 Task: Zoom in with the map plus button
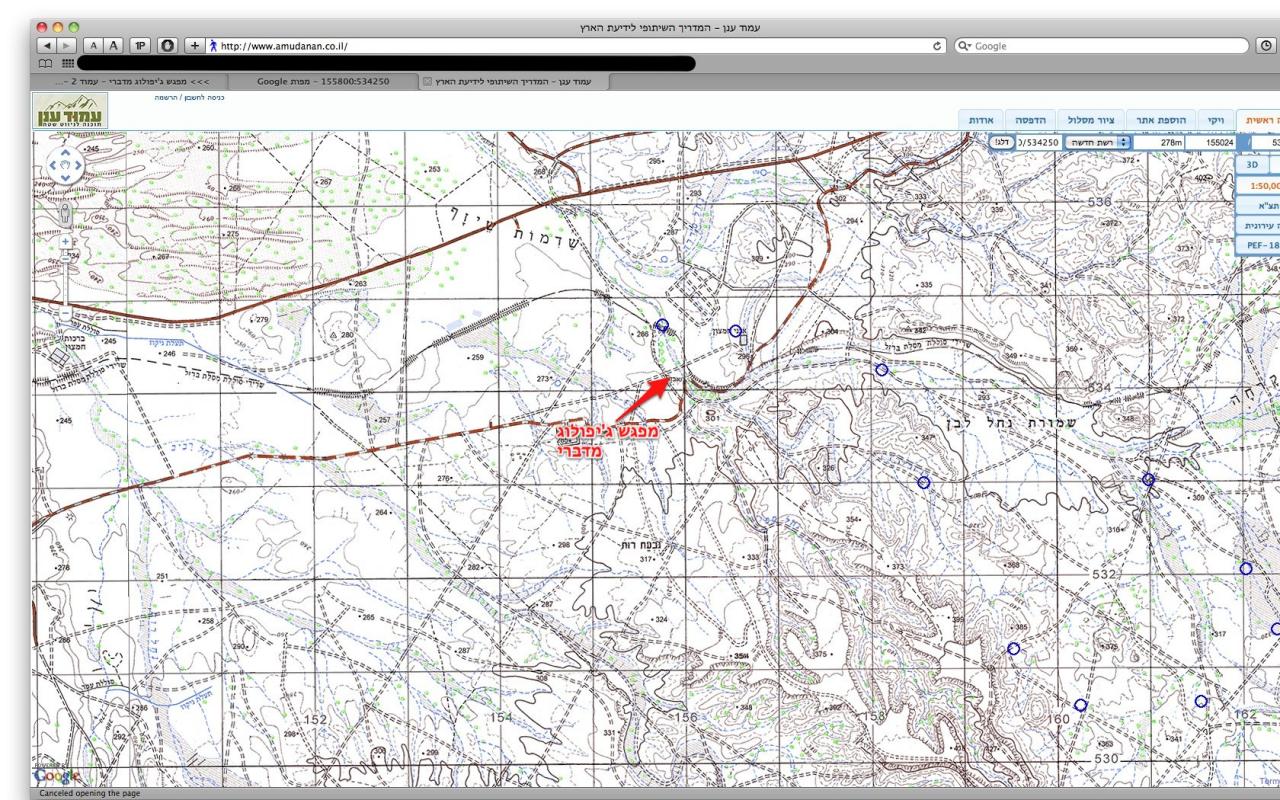(67, 241)
